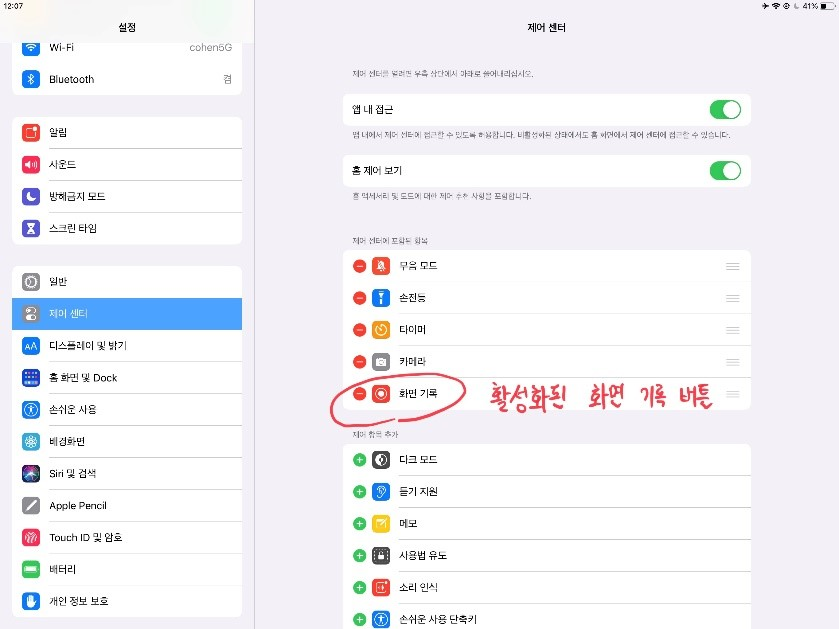Click the 배경화면 flower icon

pos(31,441)
